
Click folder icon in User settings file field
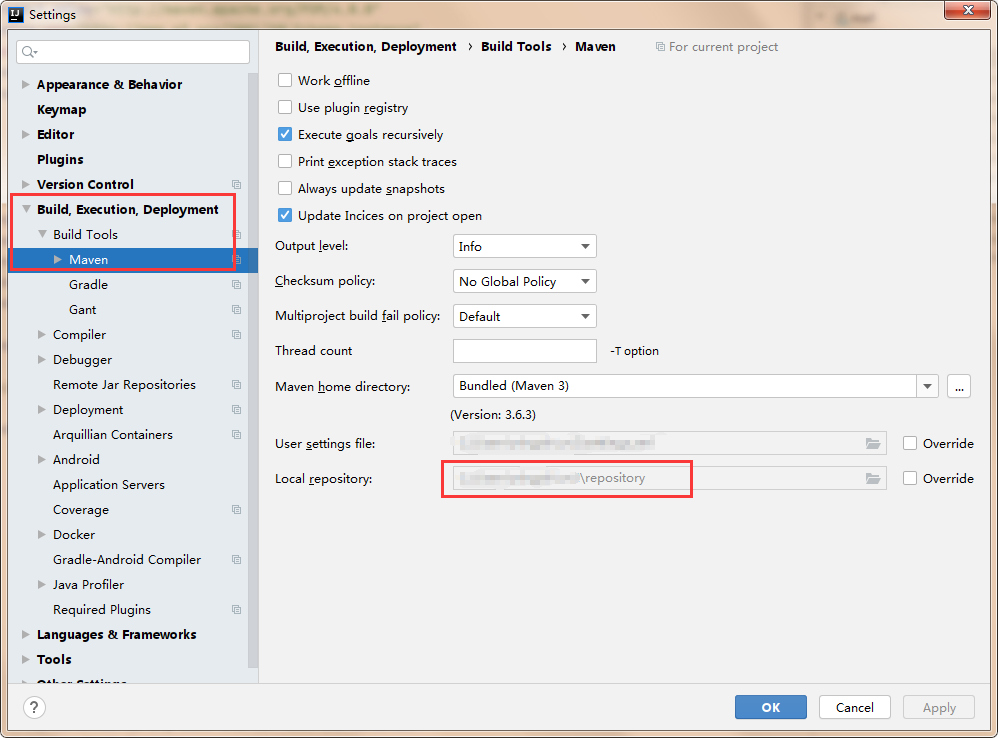click(x=873, y=443)
